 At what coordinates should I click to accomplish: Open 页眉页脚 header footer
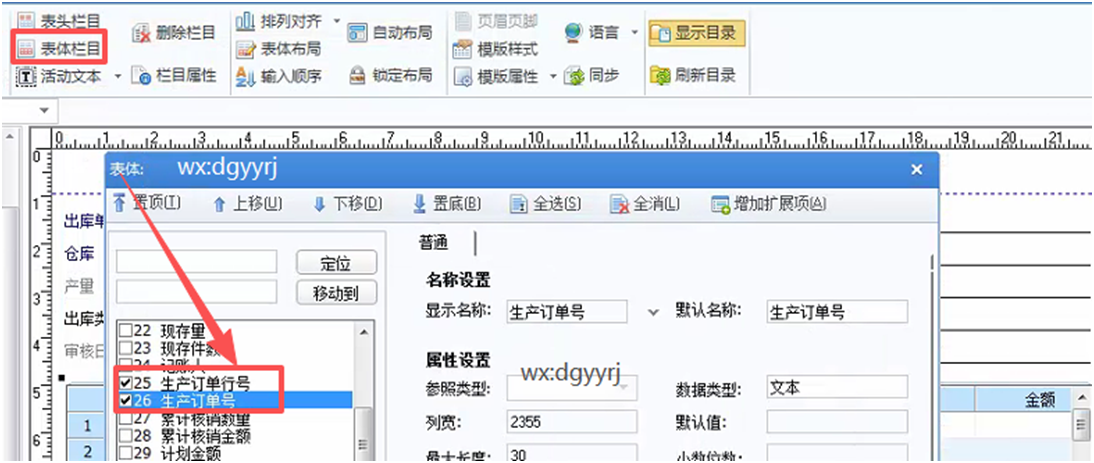(496, 21)
